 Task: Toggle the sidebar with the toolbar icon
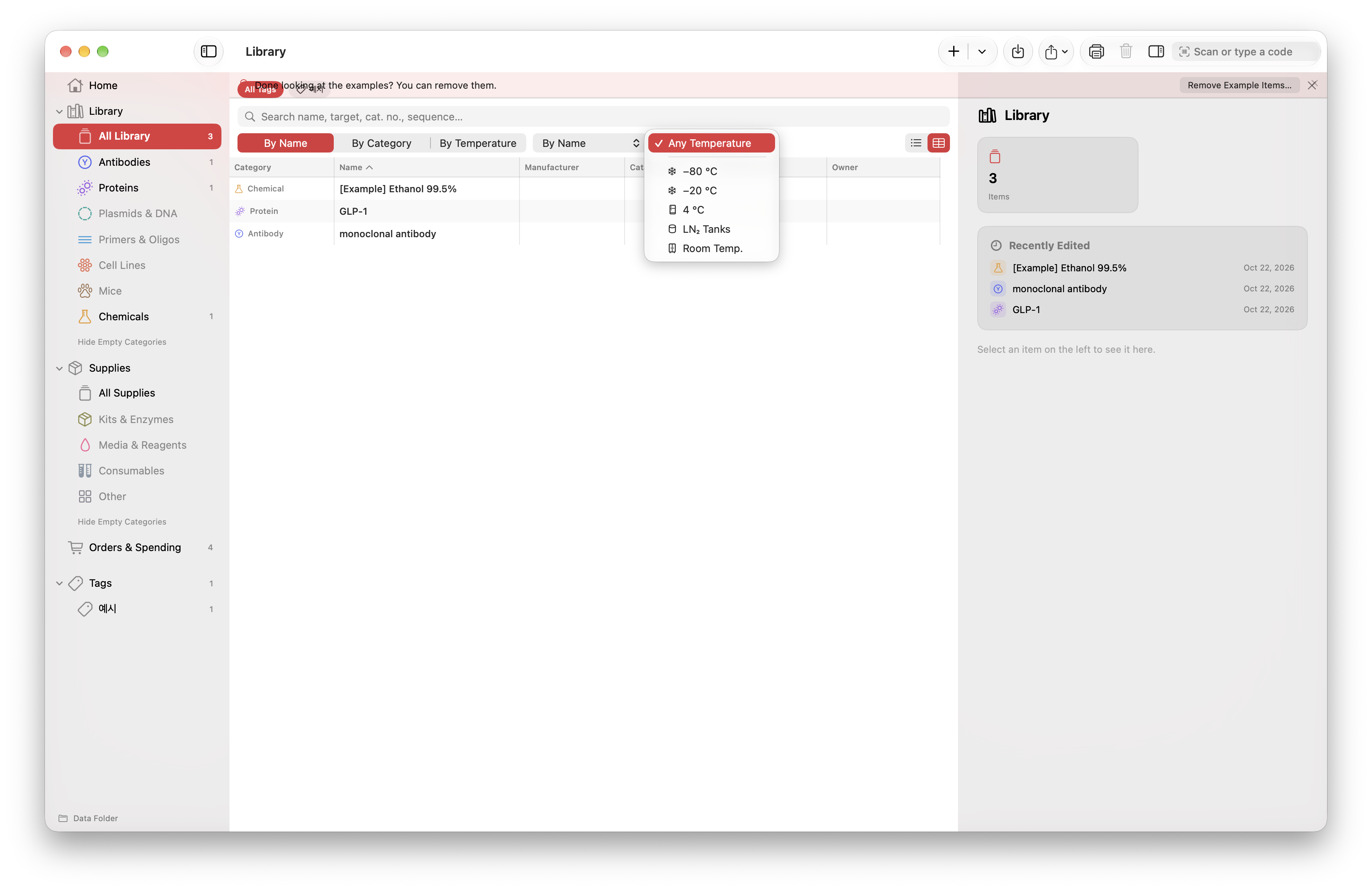click(208, 51)
